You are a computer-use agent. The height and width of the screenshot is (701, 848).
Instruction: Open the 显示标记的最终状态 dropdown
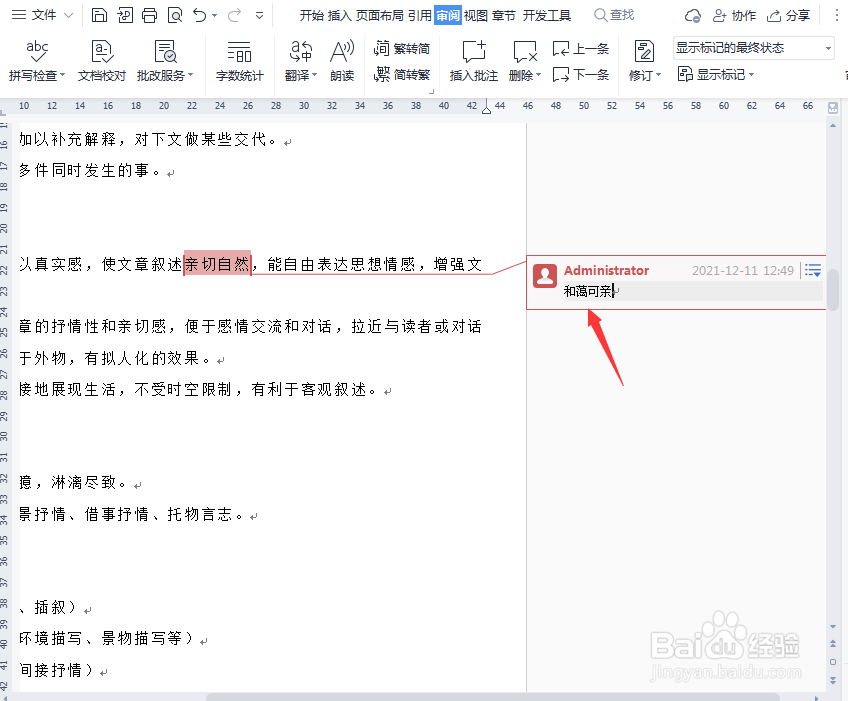(826, 47)
